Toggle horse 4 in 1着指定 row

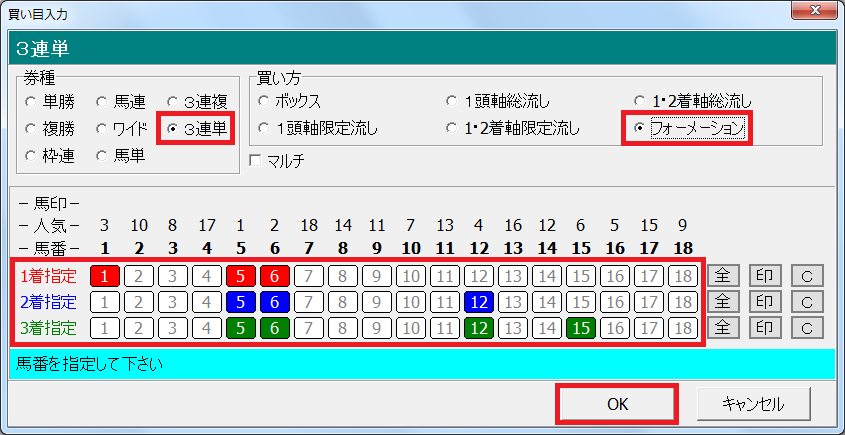207,277
